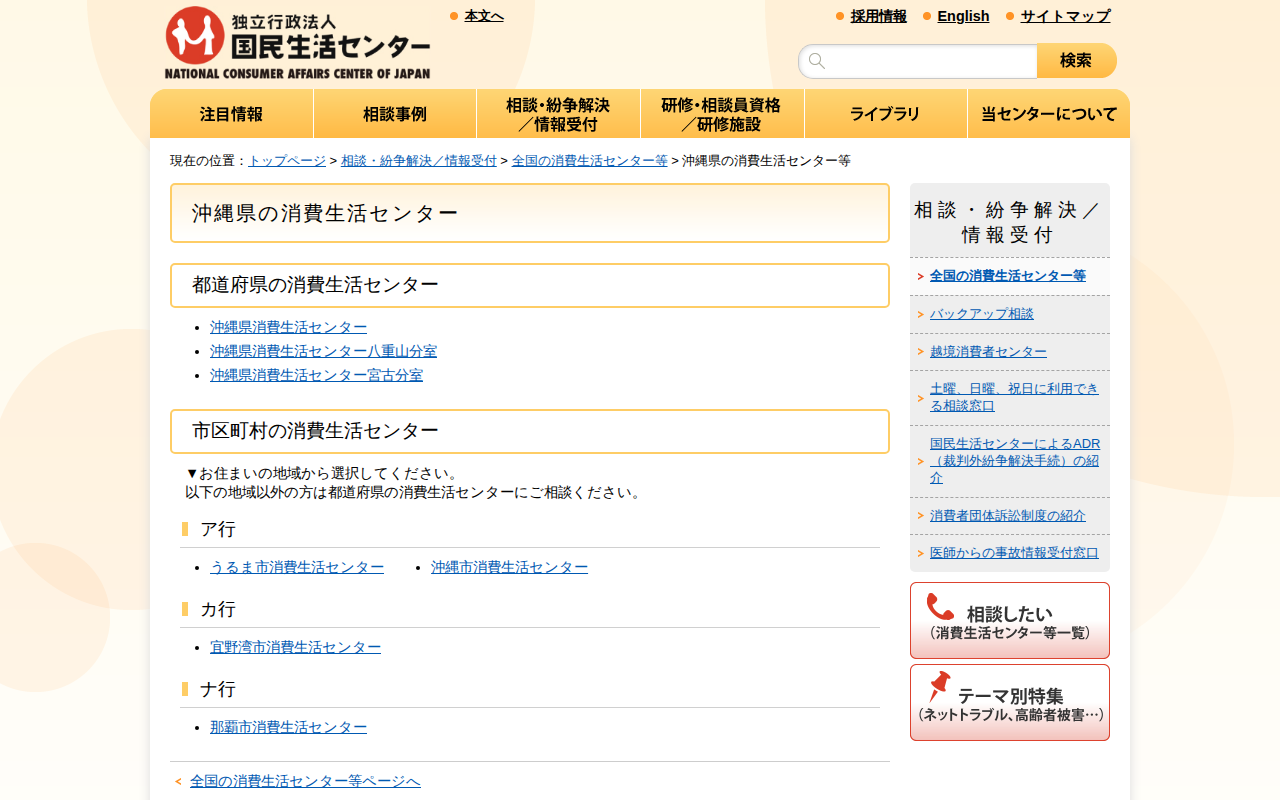Click 全国の消費生活センター等ページへ back link
The height and width of the screenshot is (800, 1280).
304,781
